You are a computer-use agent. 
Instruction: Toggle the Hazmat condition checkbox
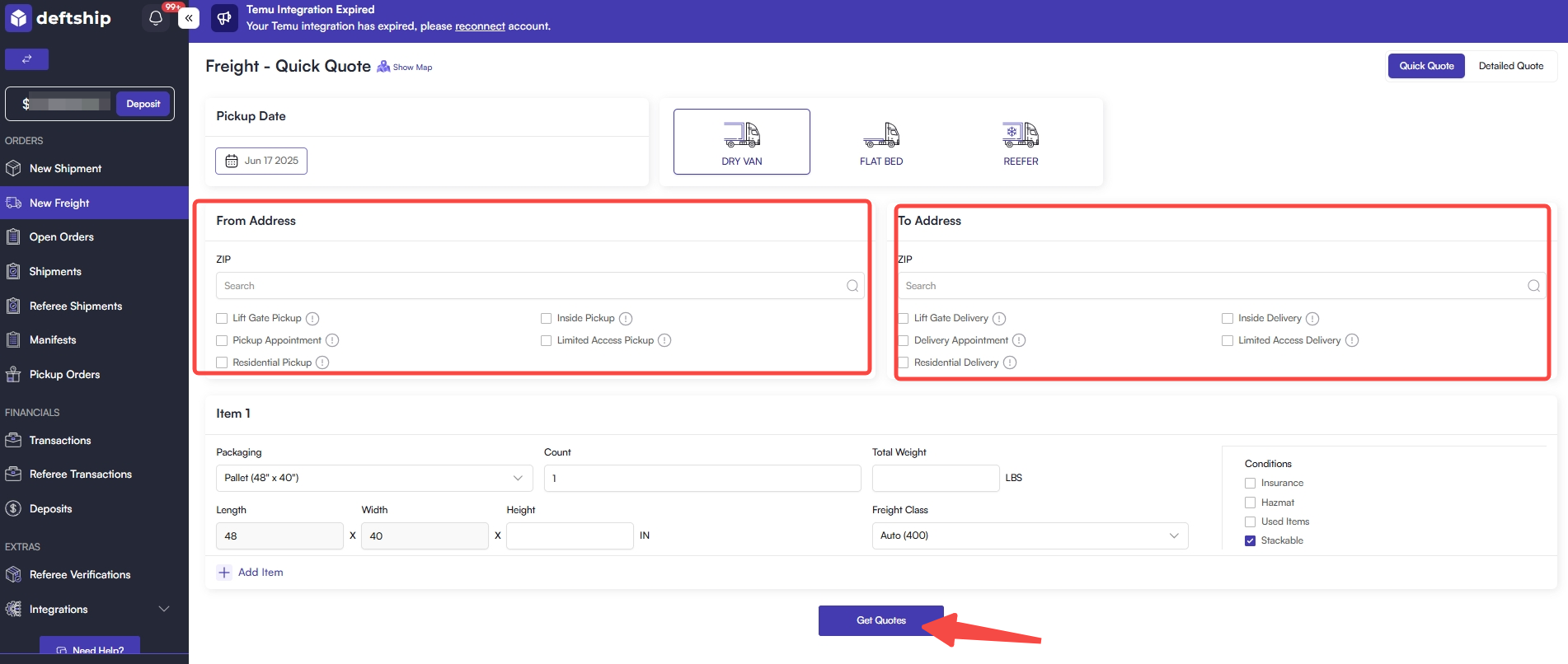click(1250, 503)
